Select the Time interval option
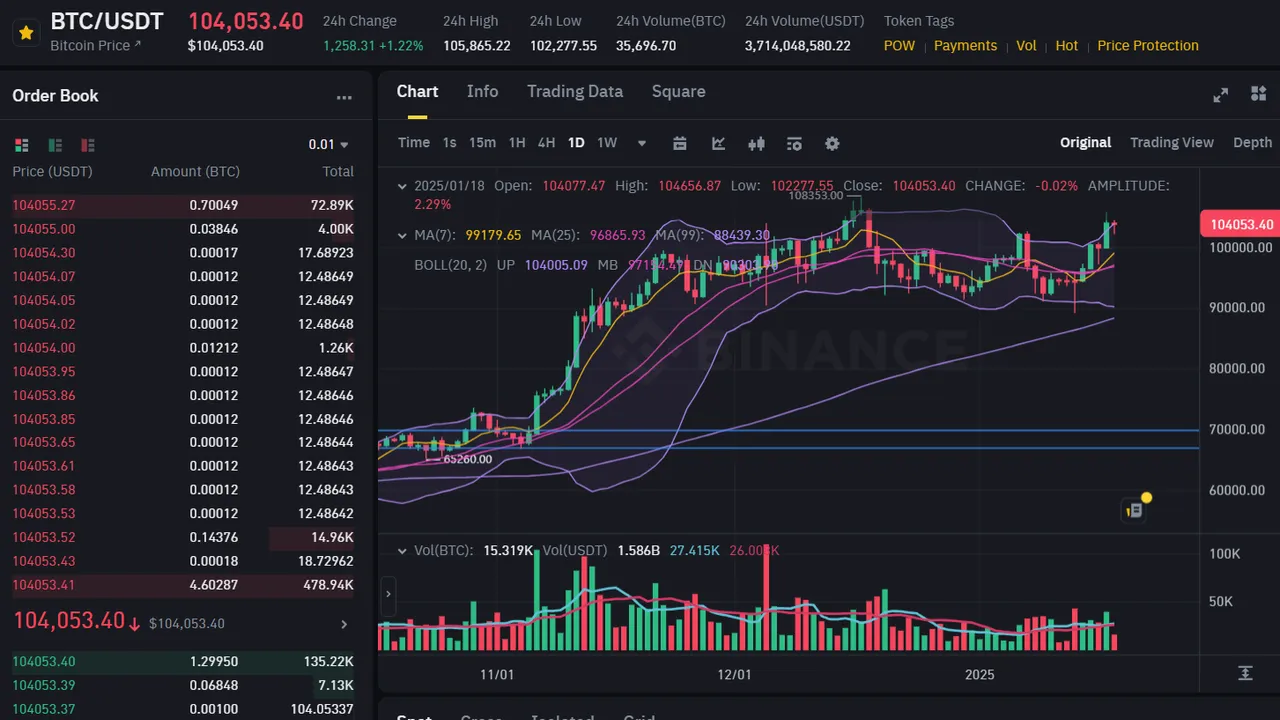Screen dimensions: 1280x720 point(413,142)
